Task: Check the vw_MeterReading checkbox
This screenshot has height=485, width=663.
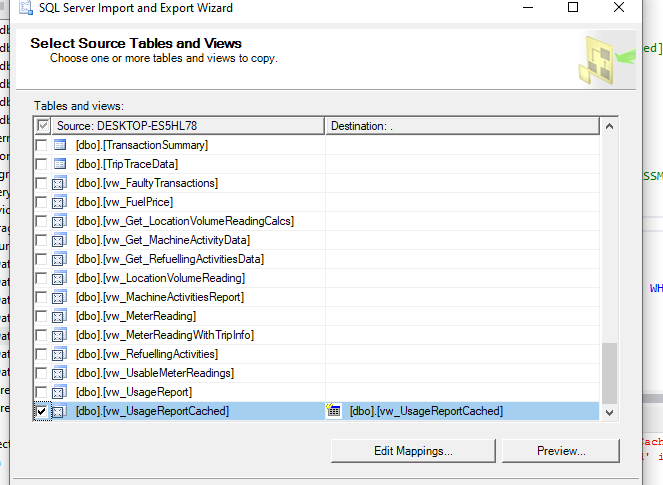Action: pyautogui.click(x=41, y=317)
